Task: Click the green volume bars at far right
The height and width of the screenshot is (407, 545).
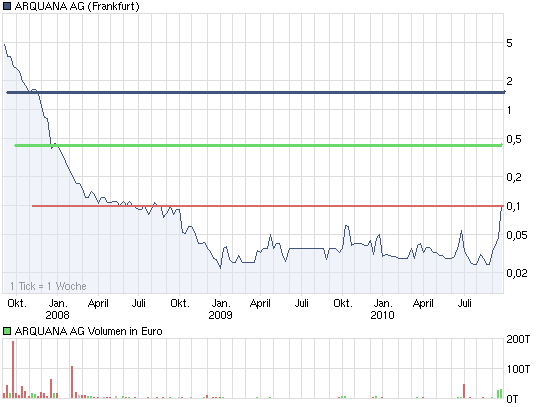Action: pos(499,393)
